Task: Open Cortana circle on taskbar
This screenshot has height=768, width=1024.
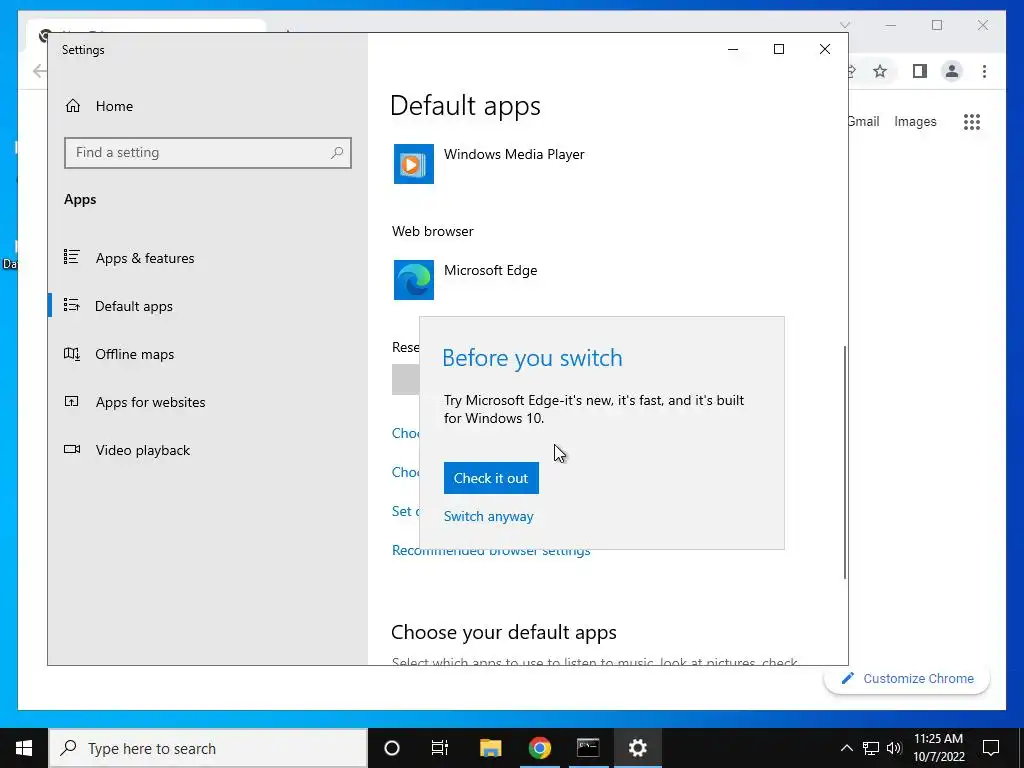Action: click(x=392, y=748)
